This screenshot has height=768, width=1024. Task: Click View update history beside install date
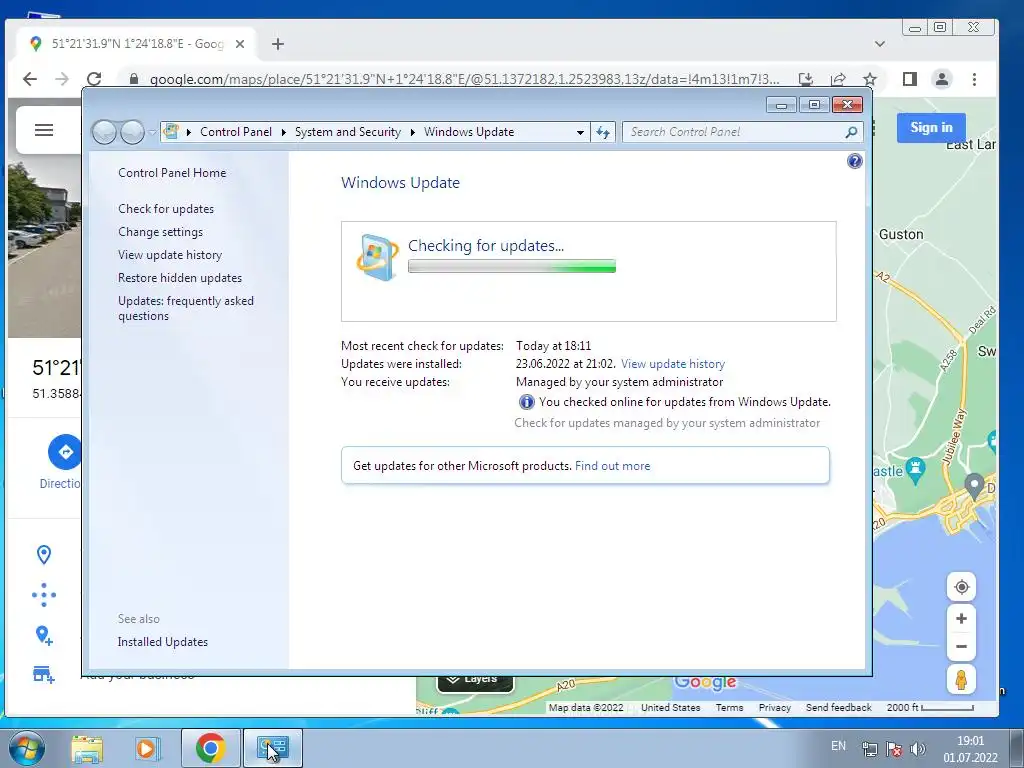673,364
